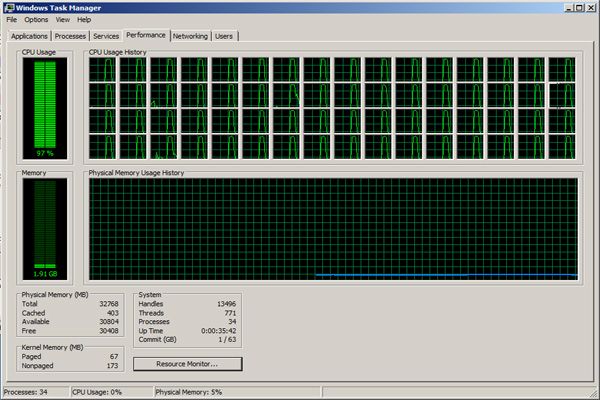Click the Resource Monitor button

(188, 364)
